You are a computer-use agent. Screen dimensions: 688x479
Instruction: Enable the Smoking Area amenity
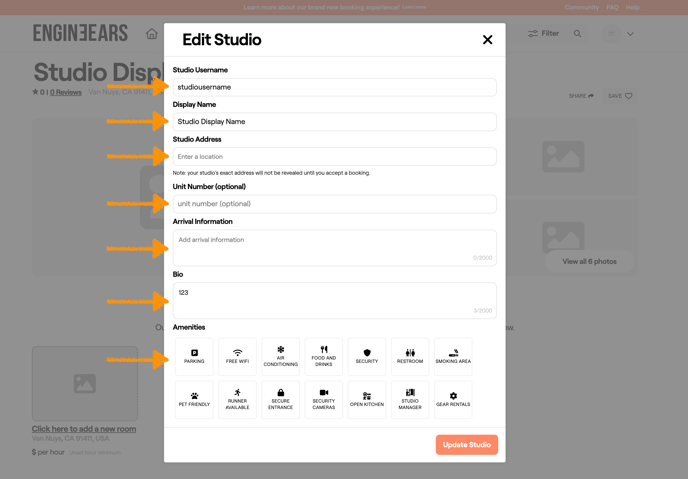[453, 356]
